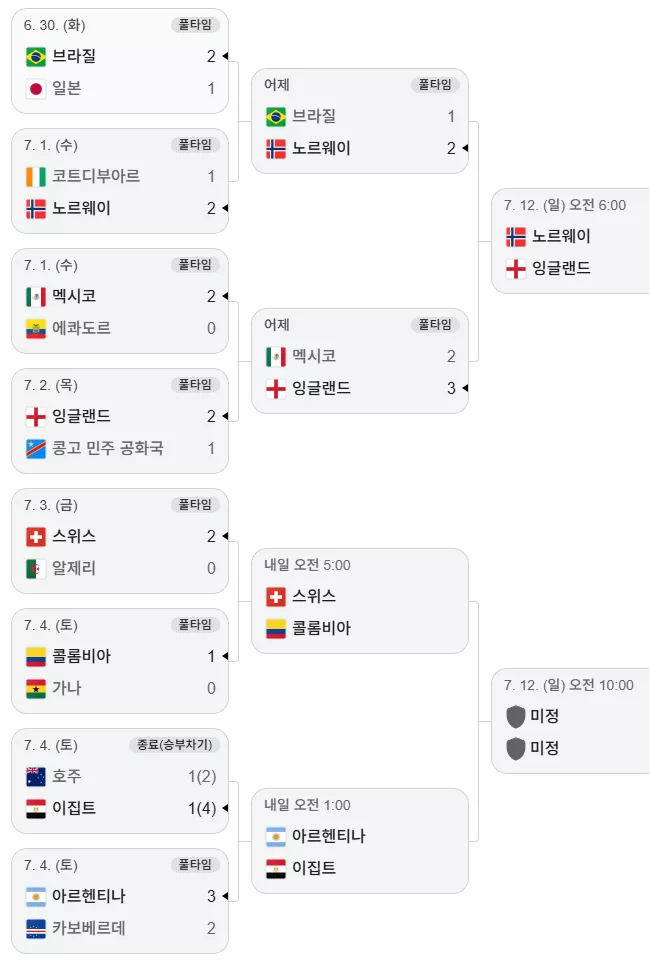Open the 스위스 vs 콜롬비아 upcoming match
The image size is (650, 963).
[x=360, y=601]
